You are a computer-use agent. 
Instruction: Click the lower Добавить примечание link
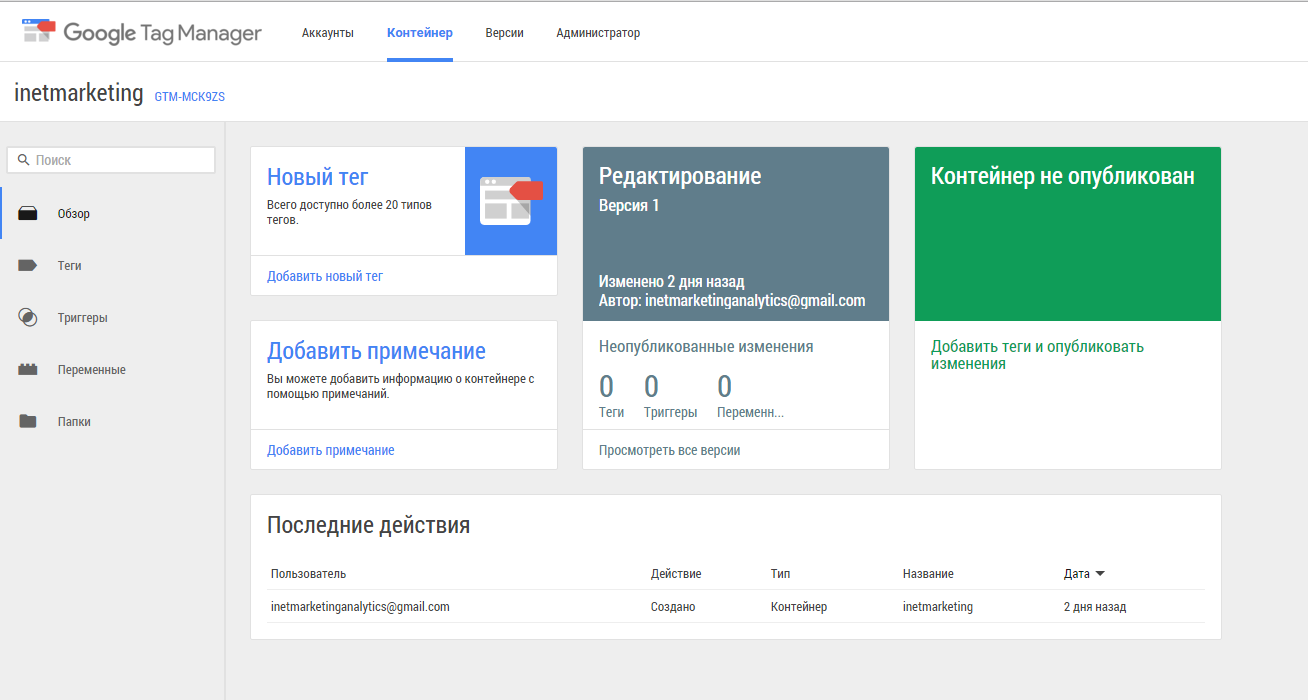click(331, 451)
